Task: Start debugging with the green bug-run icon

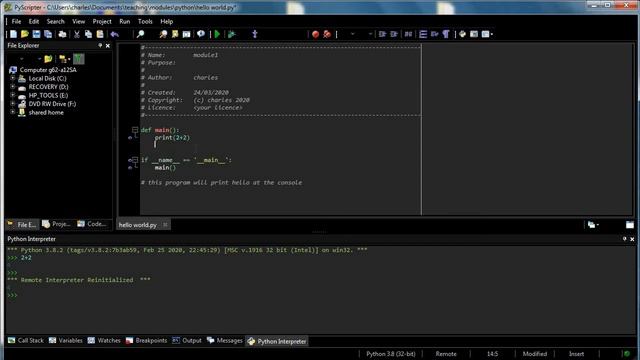Action: coord(231,34)
